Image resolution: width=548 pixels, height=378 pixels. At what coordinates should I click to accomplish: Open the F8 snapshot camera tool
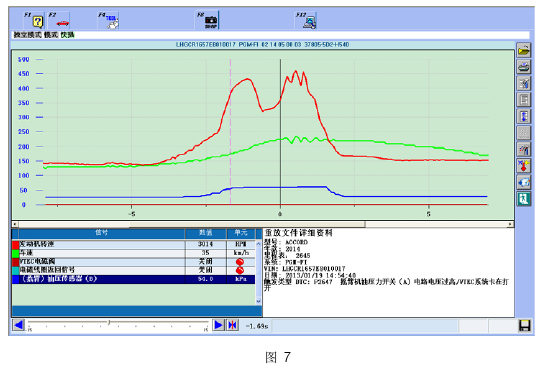coord(211,21)
